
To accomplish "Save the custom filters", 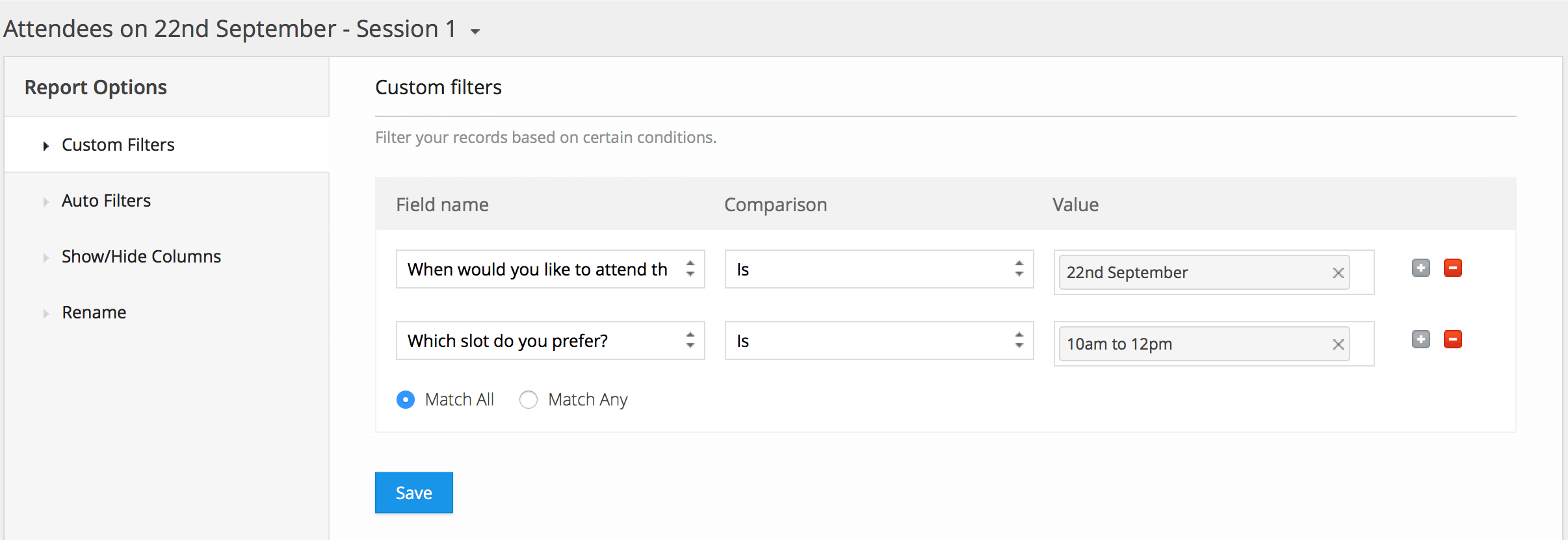I will coord(414,493).
